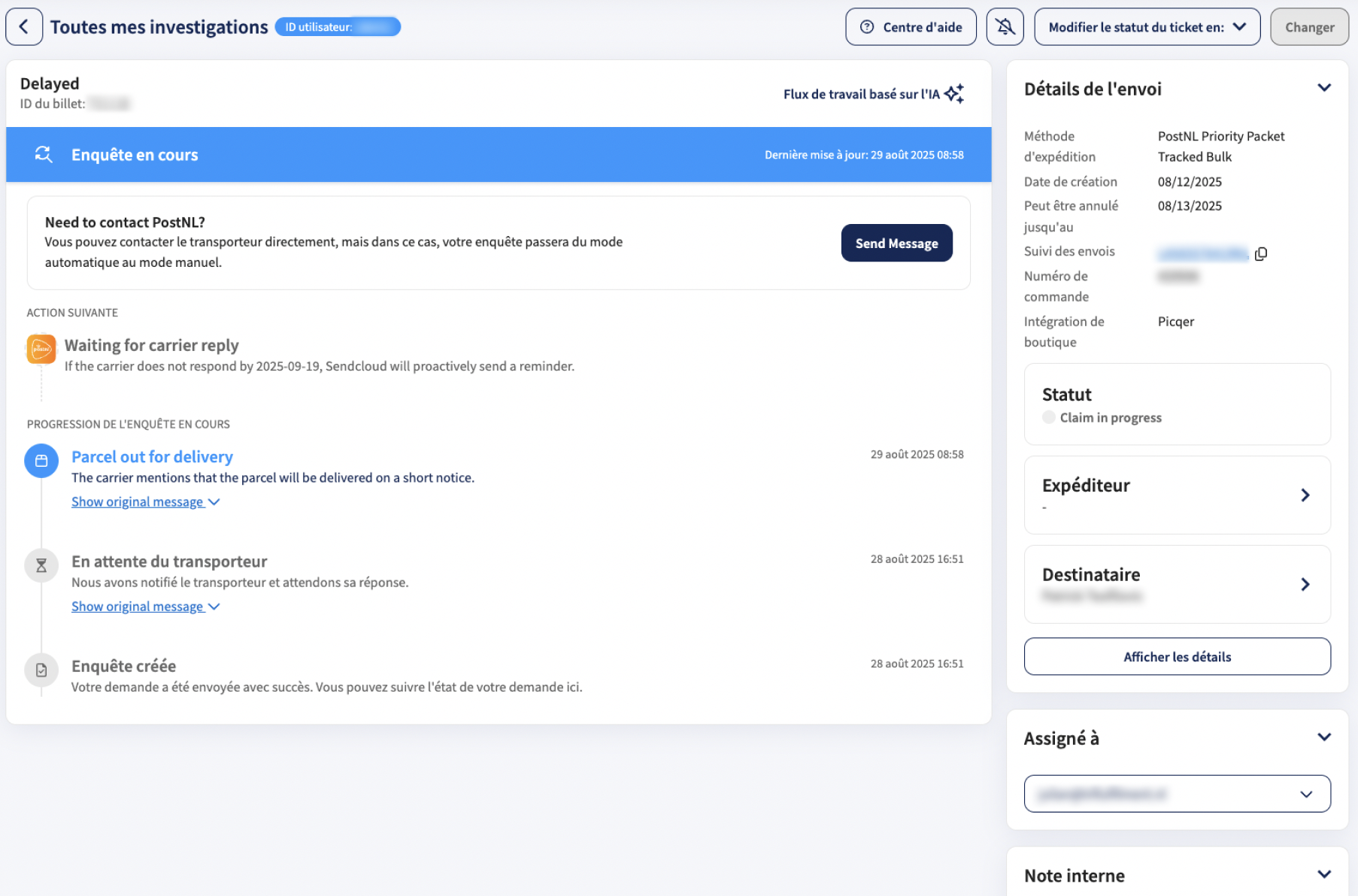Click the Flux de travail basé sur l'IA label

pos(862,94)
